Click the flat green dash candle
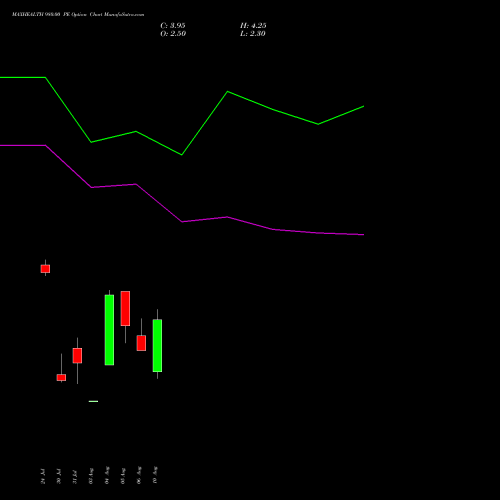The width and height of the screenshot is (500, 500). point(93,401)
